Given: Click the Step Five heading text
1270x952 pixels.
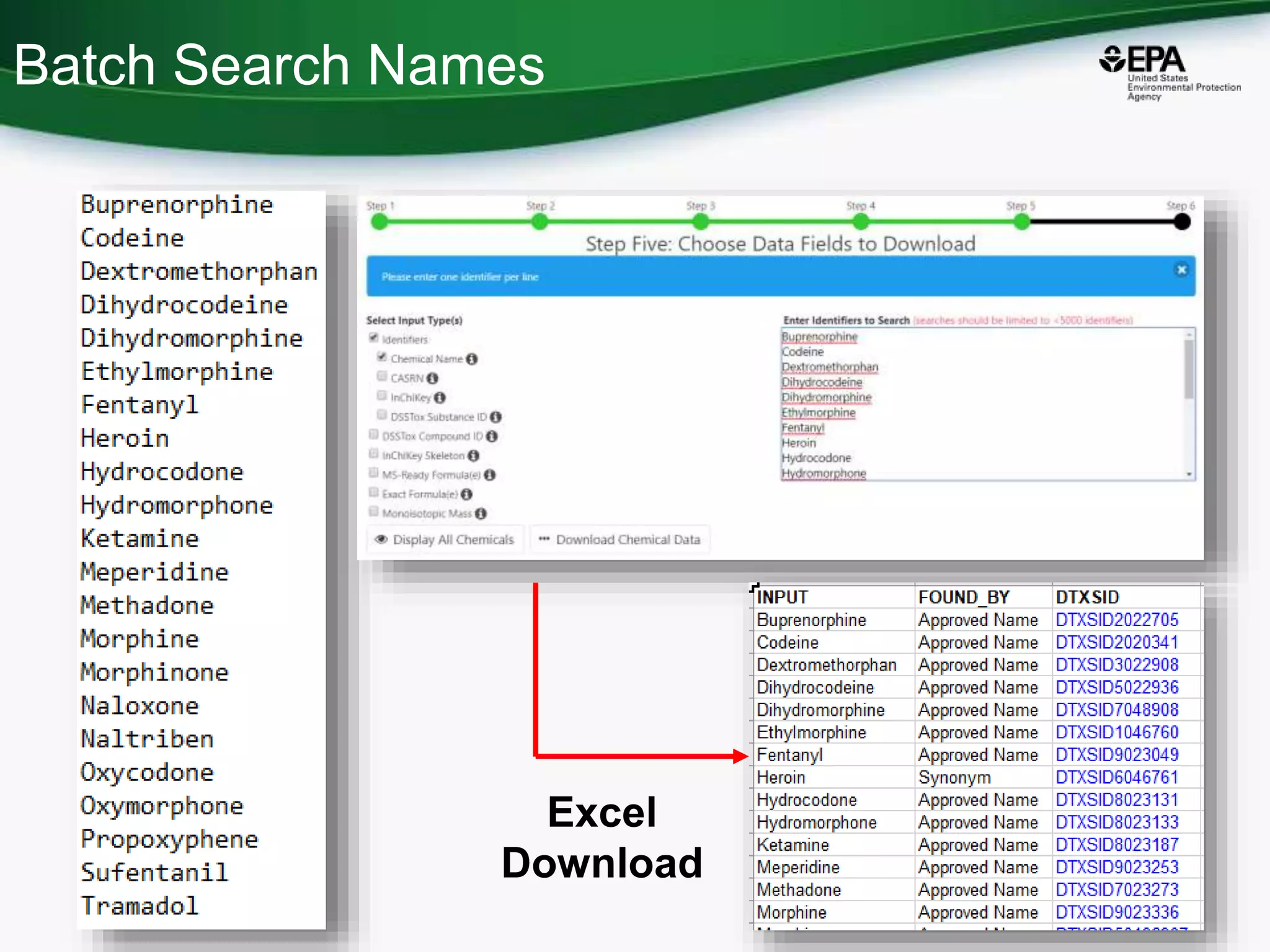Looking at the screenshot, I should pyautogui.click(x=780, y=244).
